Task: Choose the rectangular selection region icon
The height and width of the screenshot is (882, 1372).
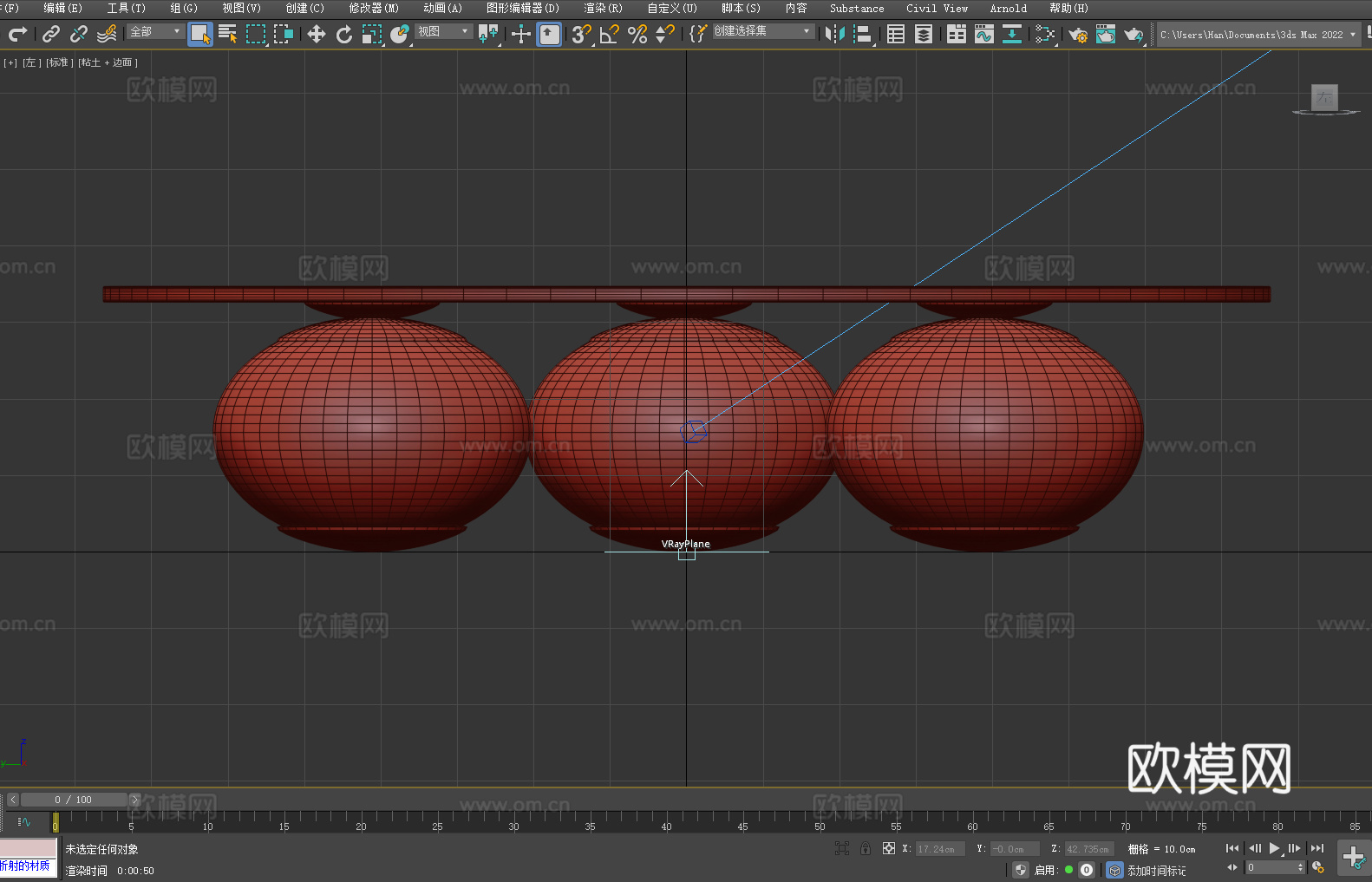Action: pos(256,34)
